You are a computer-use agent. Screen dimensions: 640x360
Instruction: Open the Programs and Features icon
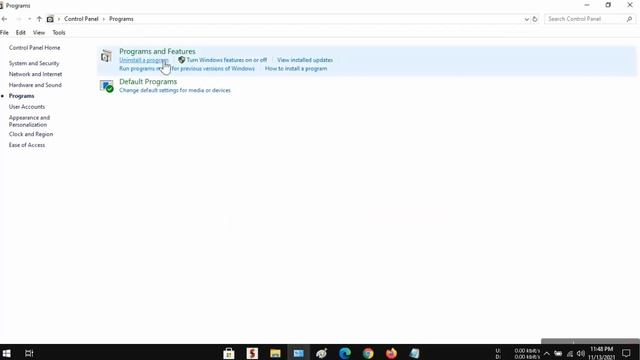point(106,56)
